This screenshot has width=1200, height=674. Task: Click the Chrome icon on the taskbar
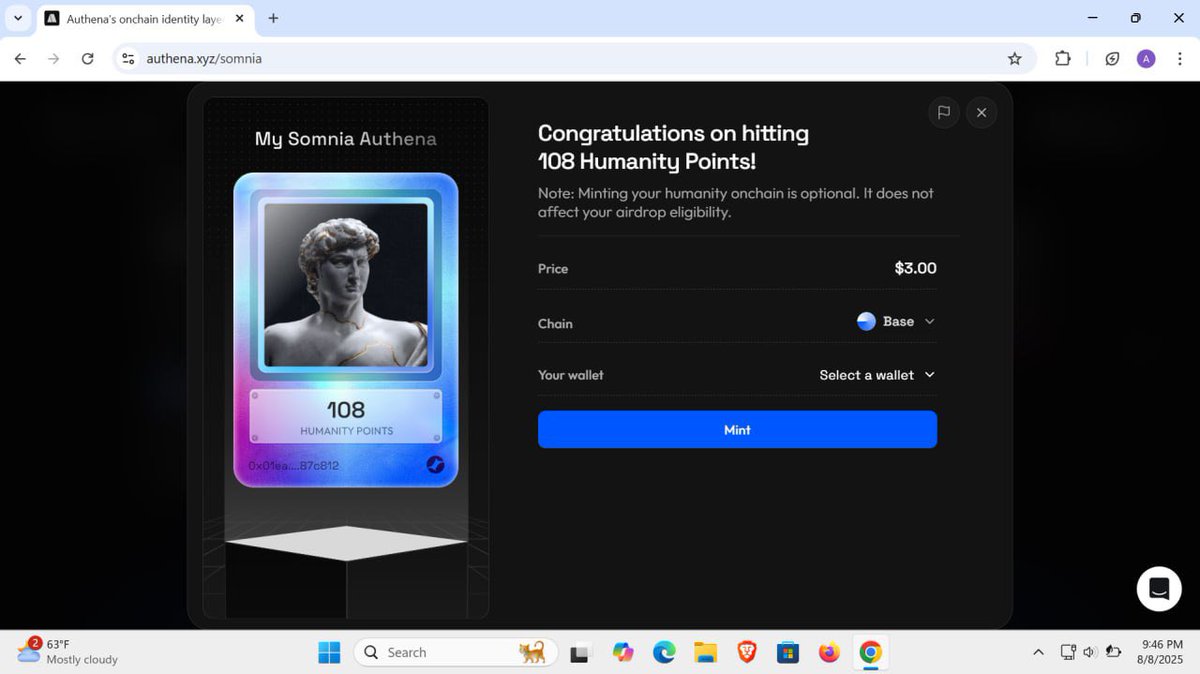[x=870, y=652]
